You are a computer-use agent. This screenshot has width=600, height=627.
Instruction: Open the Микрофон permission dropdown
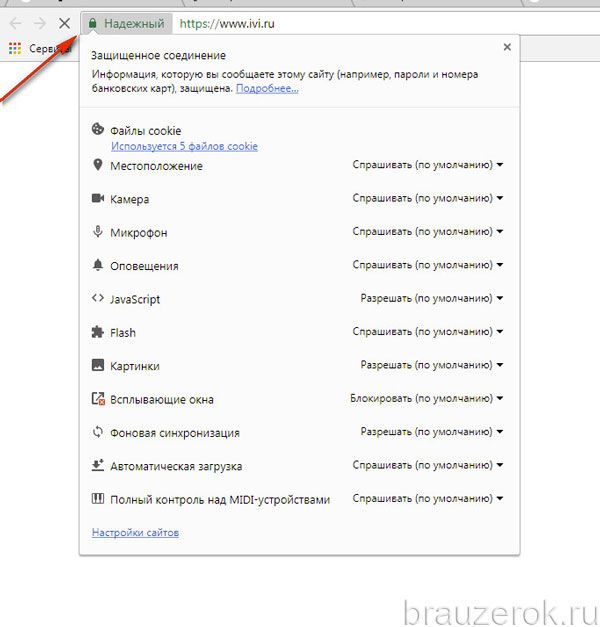click(428, 232)
